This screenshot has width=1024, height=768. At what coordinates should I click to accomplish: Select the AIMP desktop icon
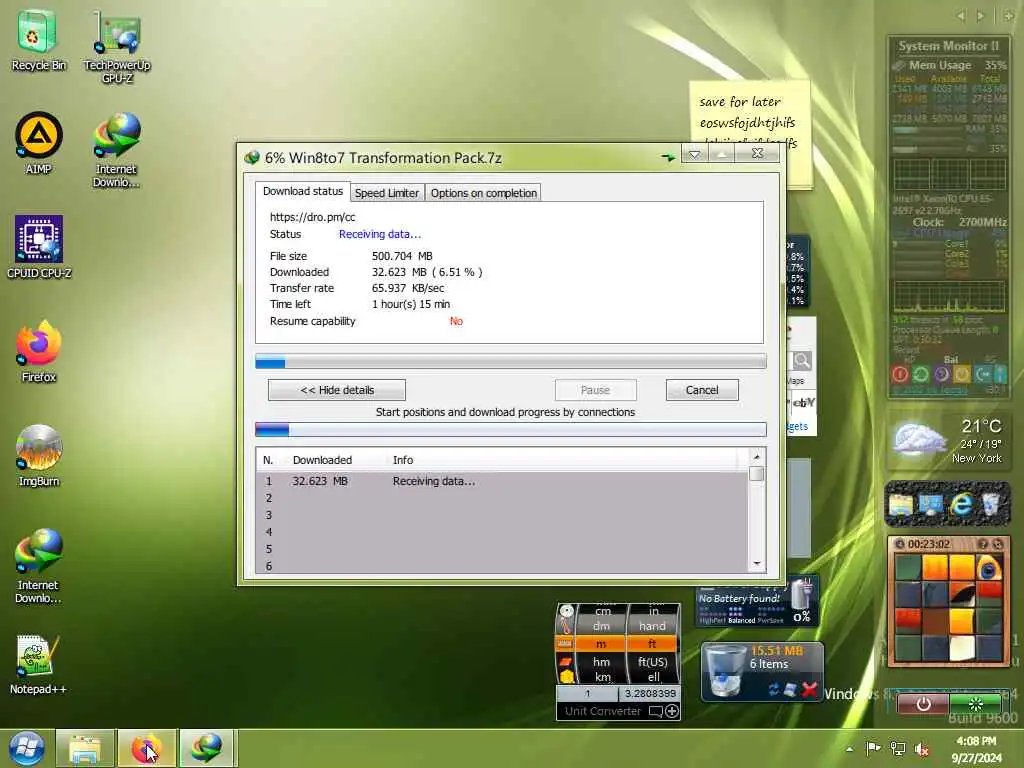click(x=39, y=142)
